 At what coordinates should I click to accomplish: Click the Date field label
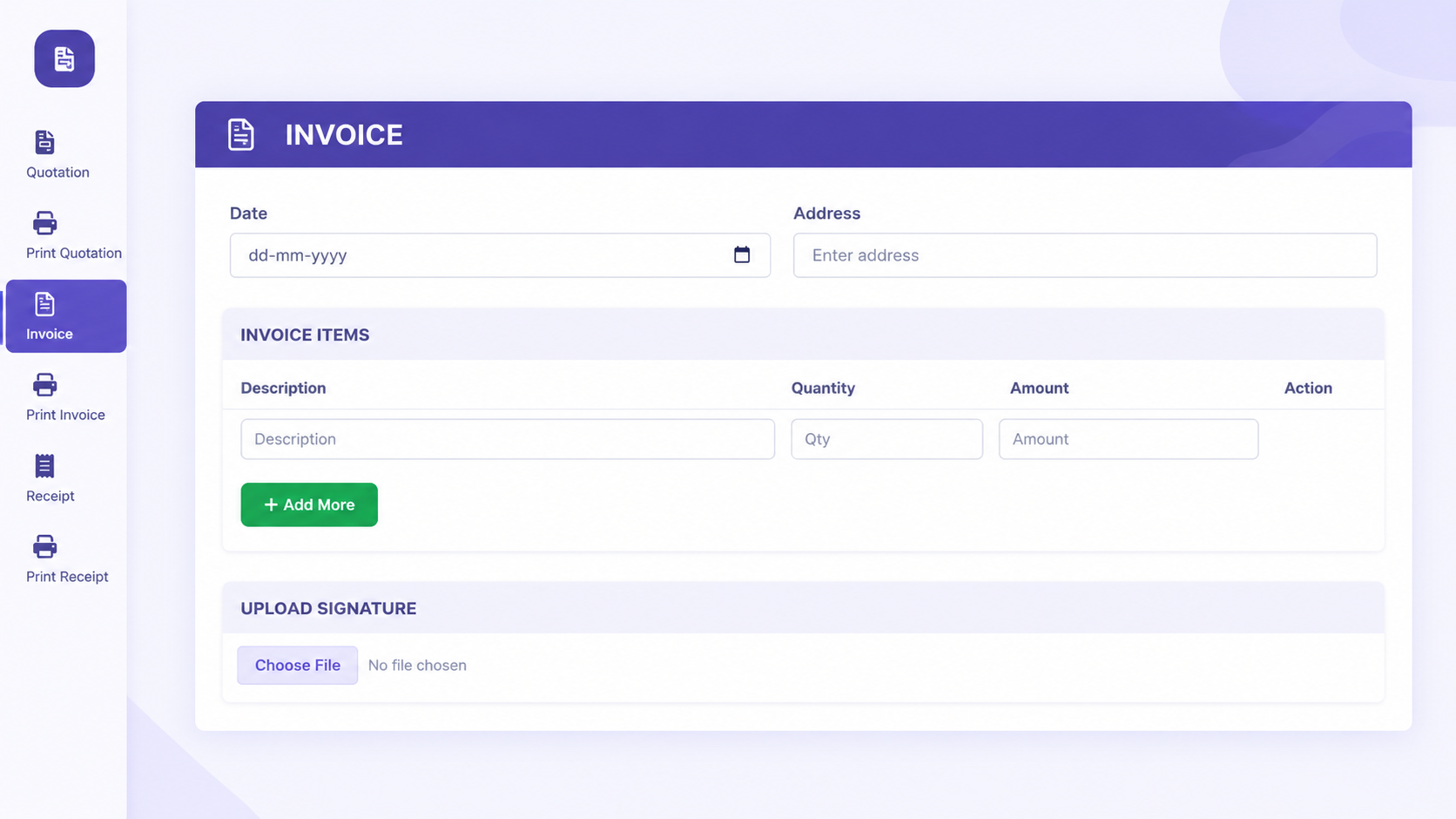pos(248,213)
